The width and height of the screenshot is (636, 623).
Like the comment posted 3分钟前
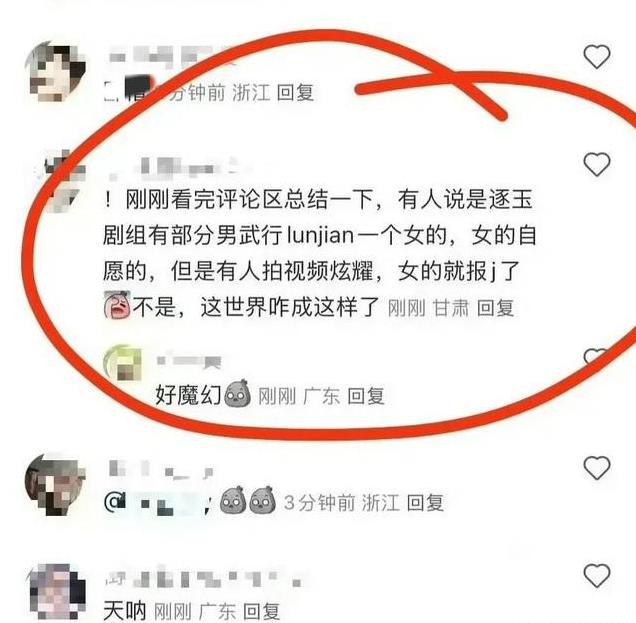(x=597, y=468)
